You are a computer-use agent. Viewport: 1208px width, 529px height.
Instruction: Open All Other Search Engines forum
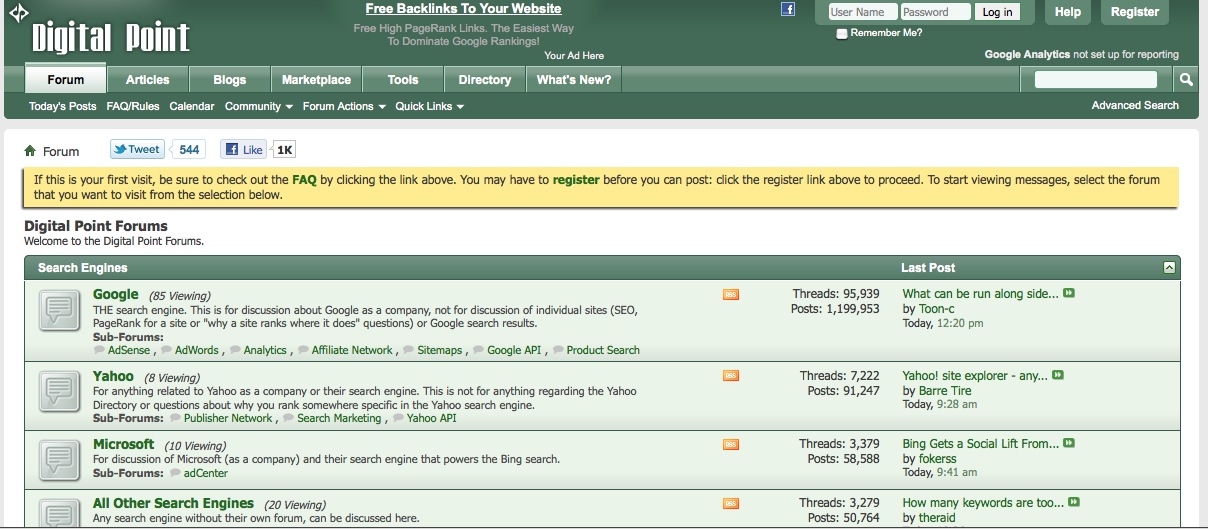click(173, 503)
